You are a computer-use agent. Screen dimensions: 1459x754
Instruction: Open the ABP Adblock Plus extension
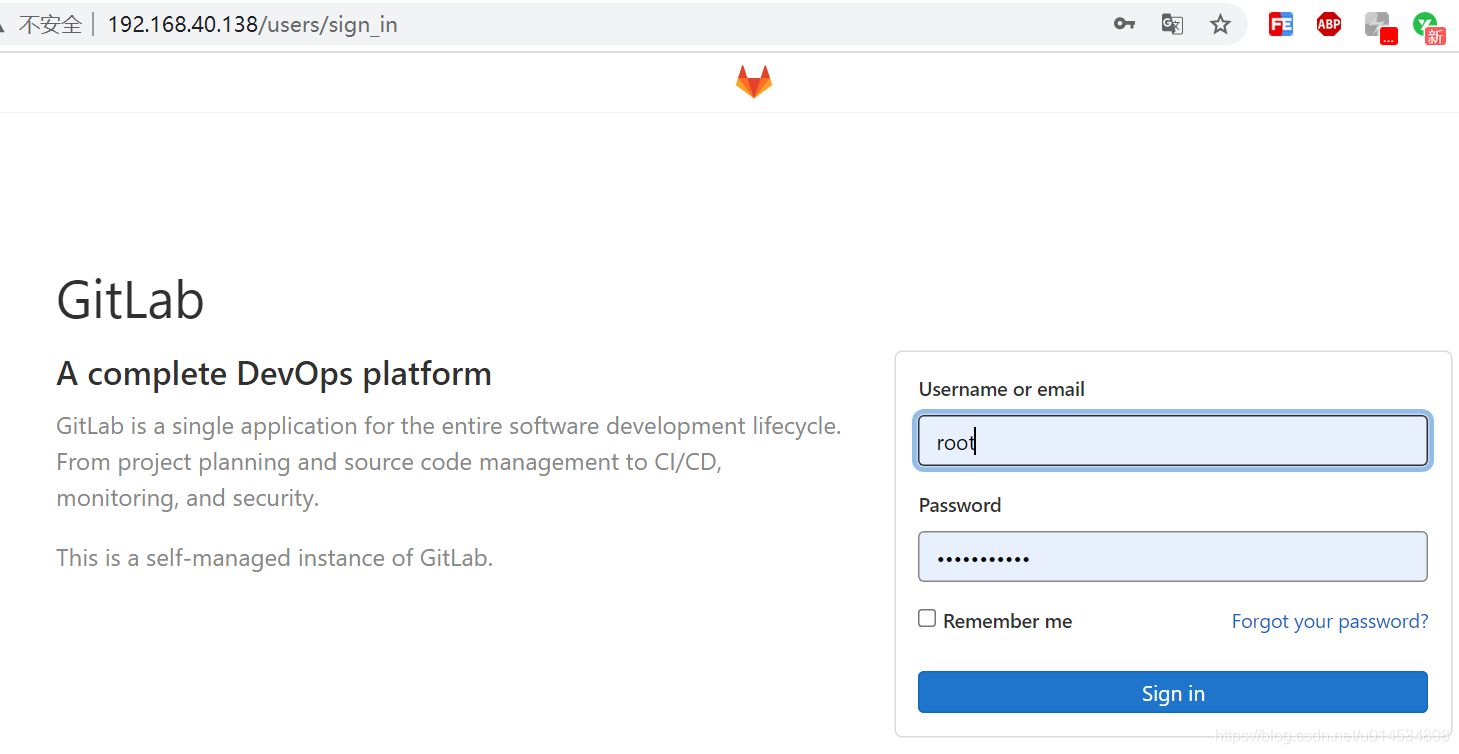pyautogui.click(x=1328, y=24)
